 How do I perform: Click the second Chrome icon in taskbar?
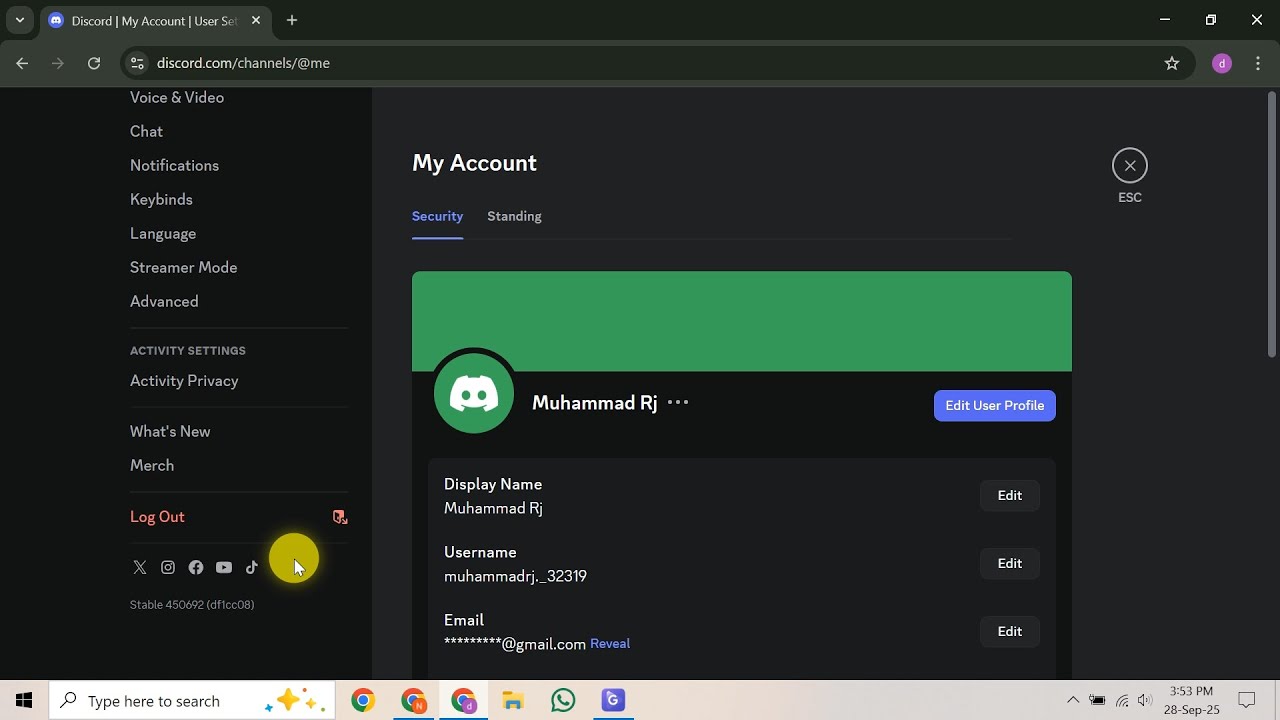(413, 701)
